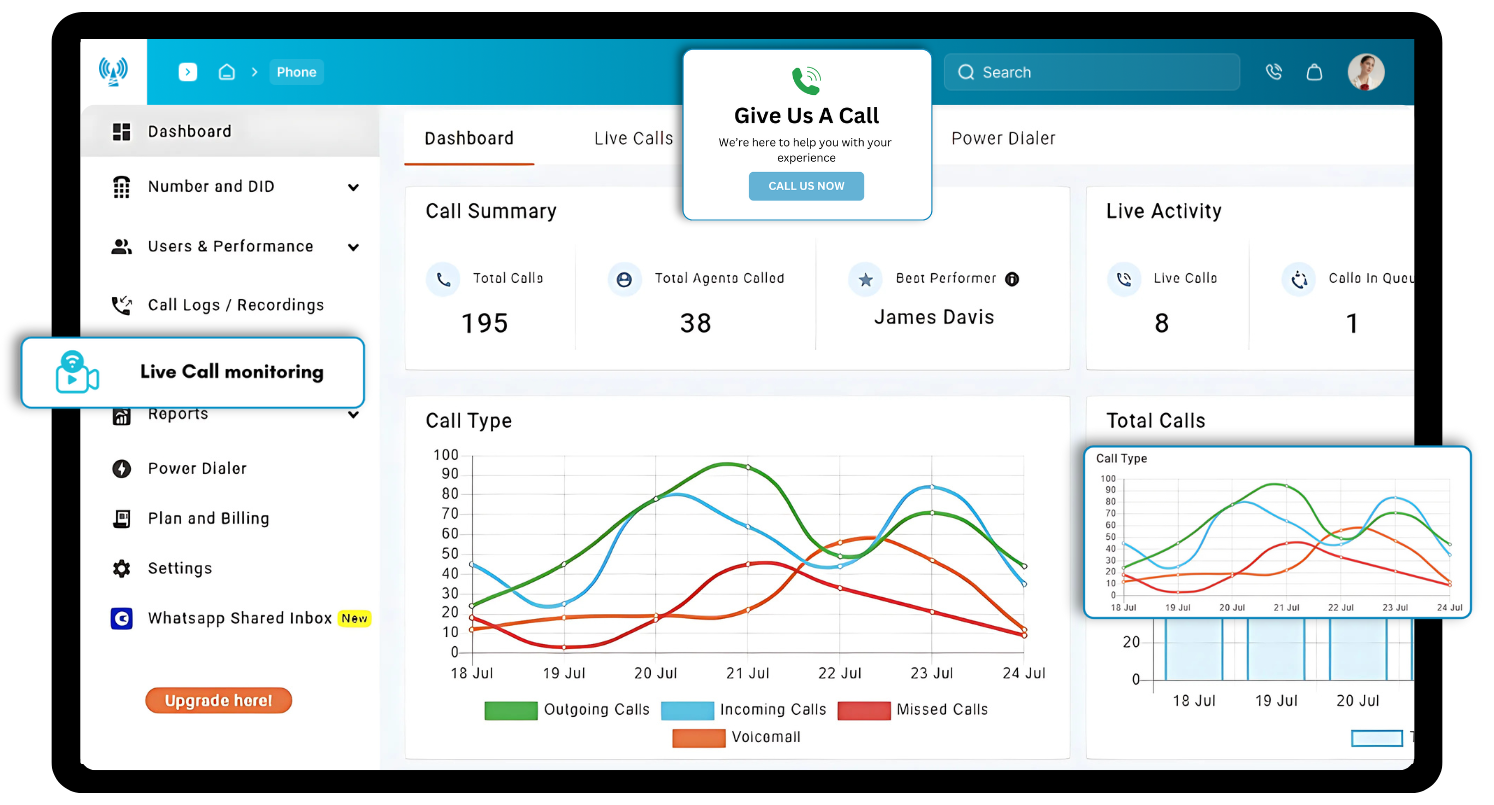Screen dimensions: 1494x805
Task: Switch to the Power Dialer tab
Action: [1003, 138]
